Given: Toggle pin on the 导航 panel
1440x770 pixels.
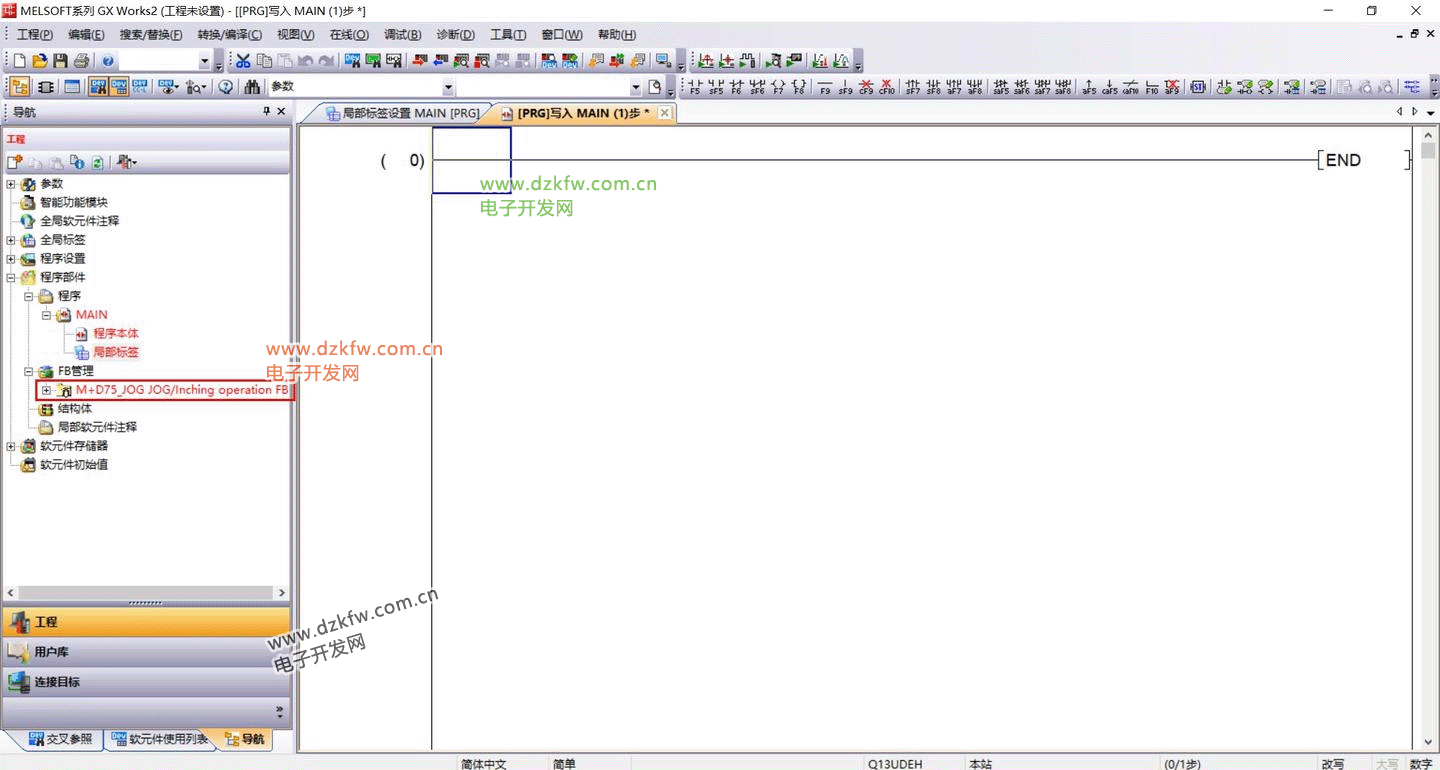Looking at the screenshot, I should click(x=266, y=112).
